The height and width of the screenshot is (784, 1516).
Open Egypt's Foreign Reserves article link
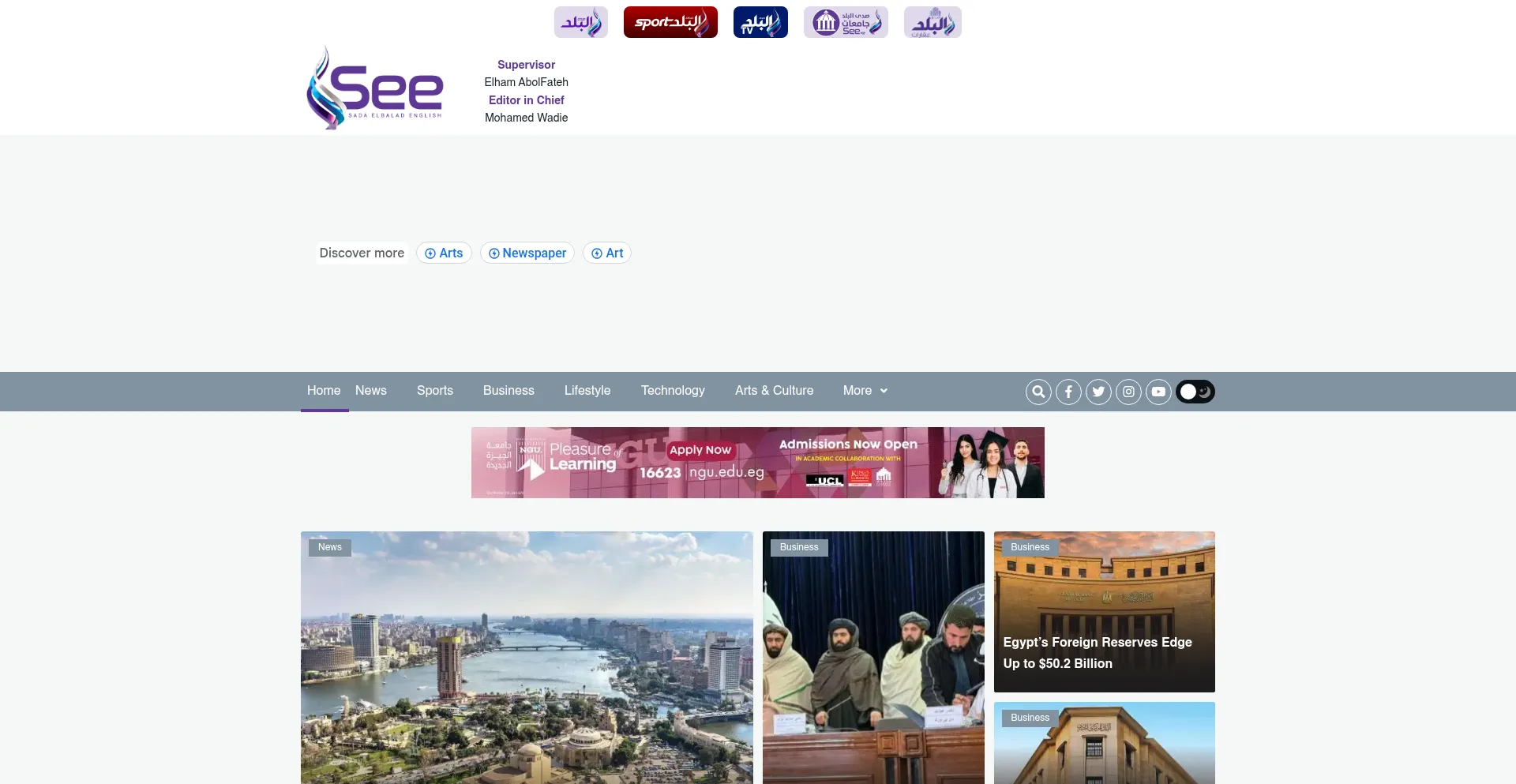tap(1097, 653)
